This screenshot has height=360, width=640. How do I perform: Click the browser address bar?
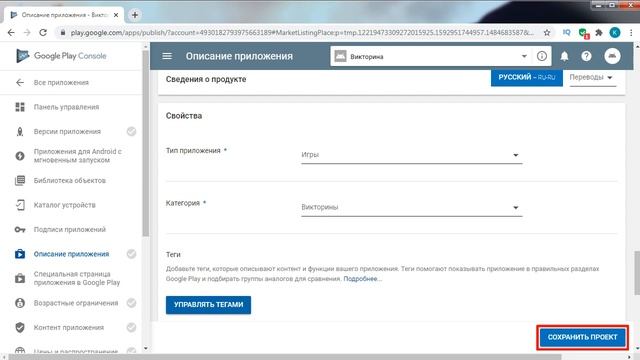[302, 33]
